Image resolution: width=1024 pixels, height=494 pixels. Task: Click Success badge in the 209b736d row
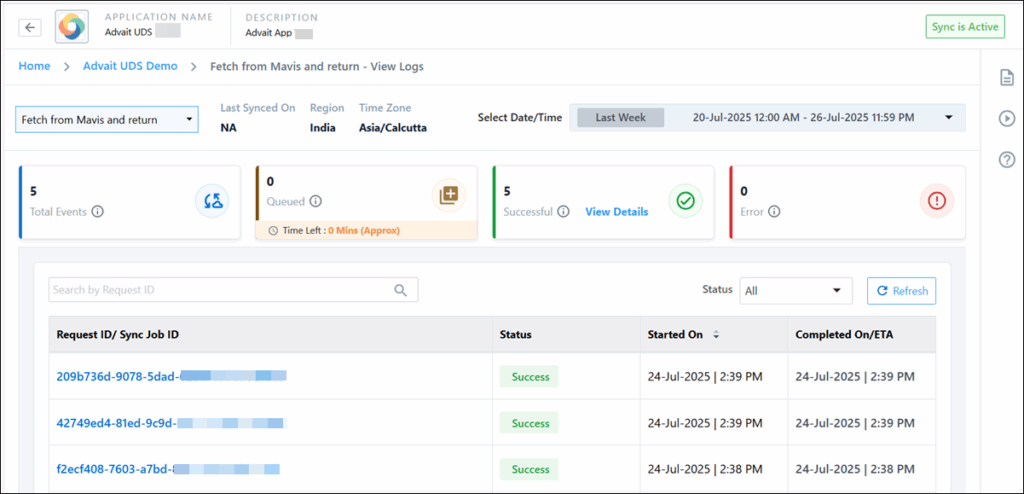530,377
